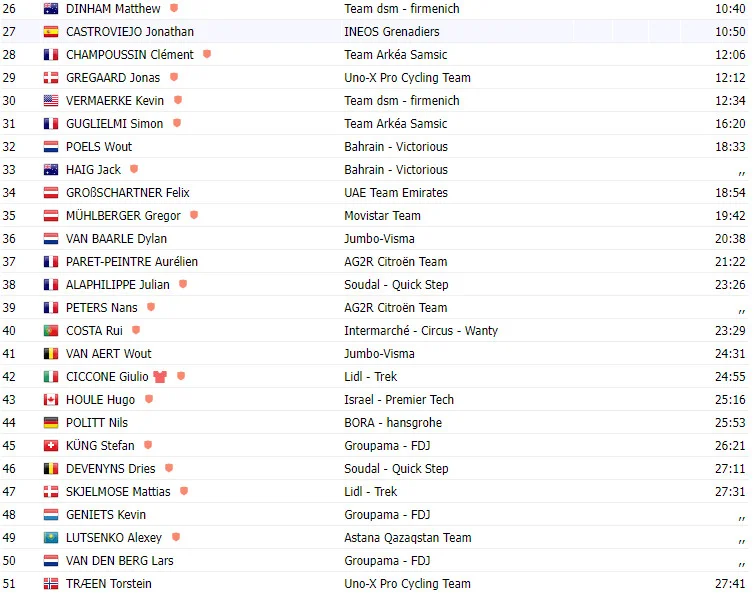Viewport: 754px width, 593px height.
Task: Open rider VAN AERT Wout
Action: tap(109, 354)
